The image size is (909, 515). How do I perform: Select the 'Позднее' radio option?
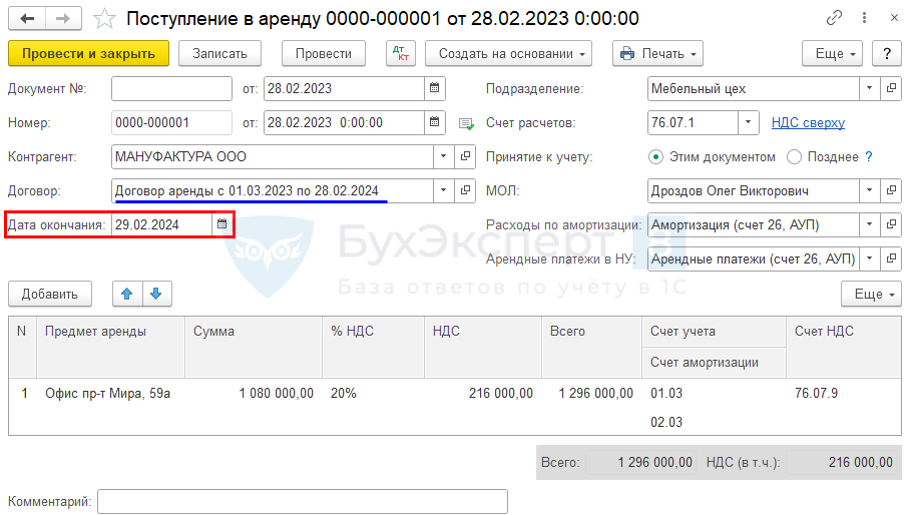point(794,157)
